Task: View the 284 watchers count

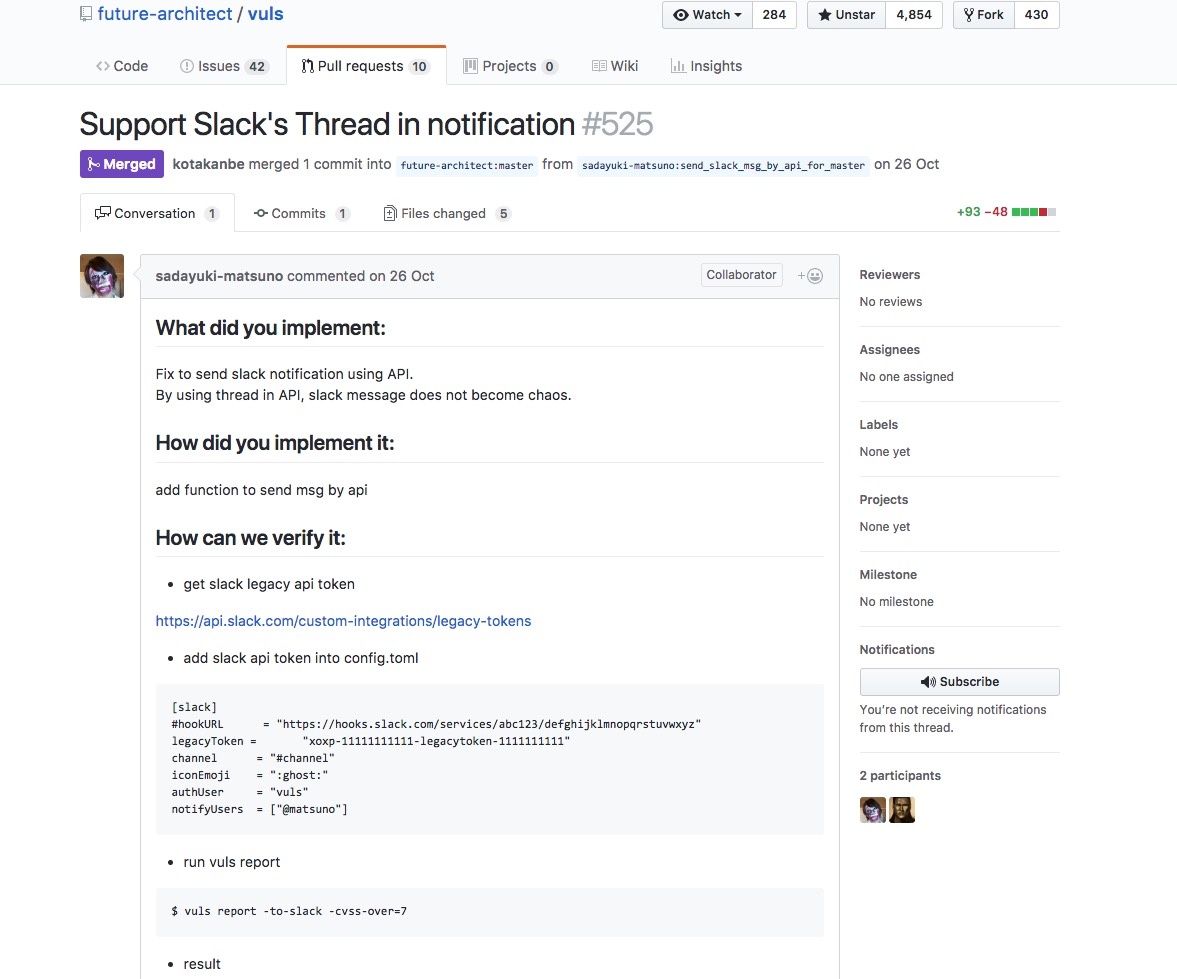Action: coord(773,15)
